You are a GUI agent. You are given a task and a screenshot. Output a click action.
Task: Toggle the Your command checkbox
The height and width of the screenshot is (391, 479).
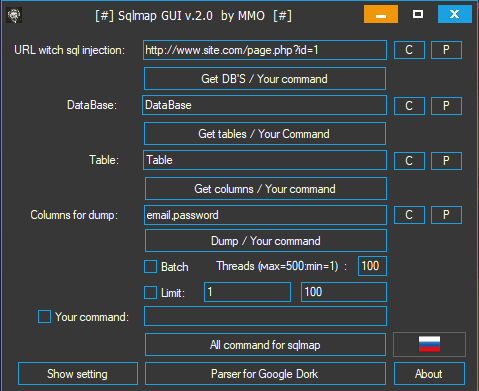click(44, 317)
